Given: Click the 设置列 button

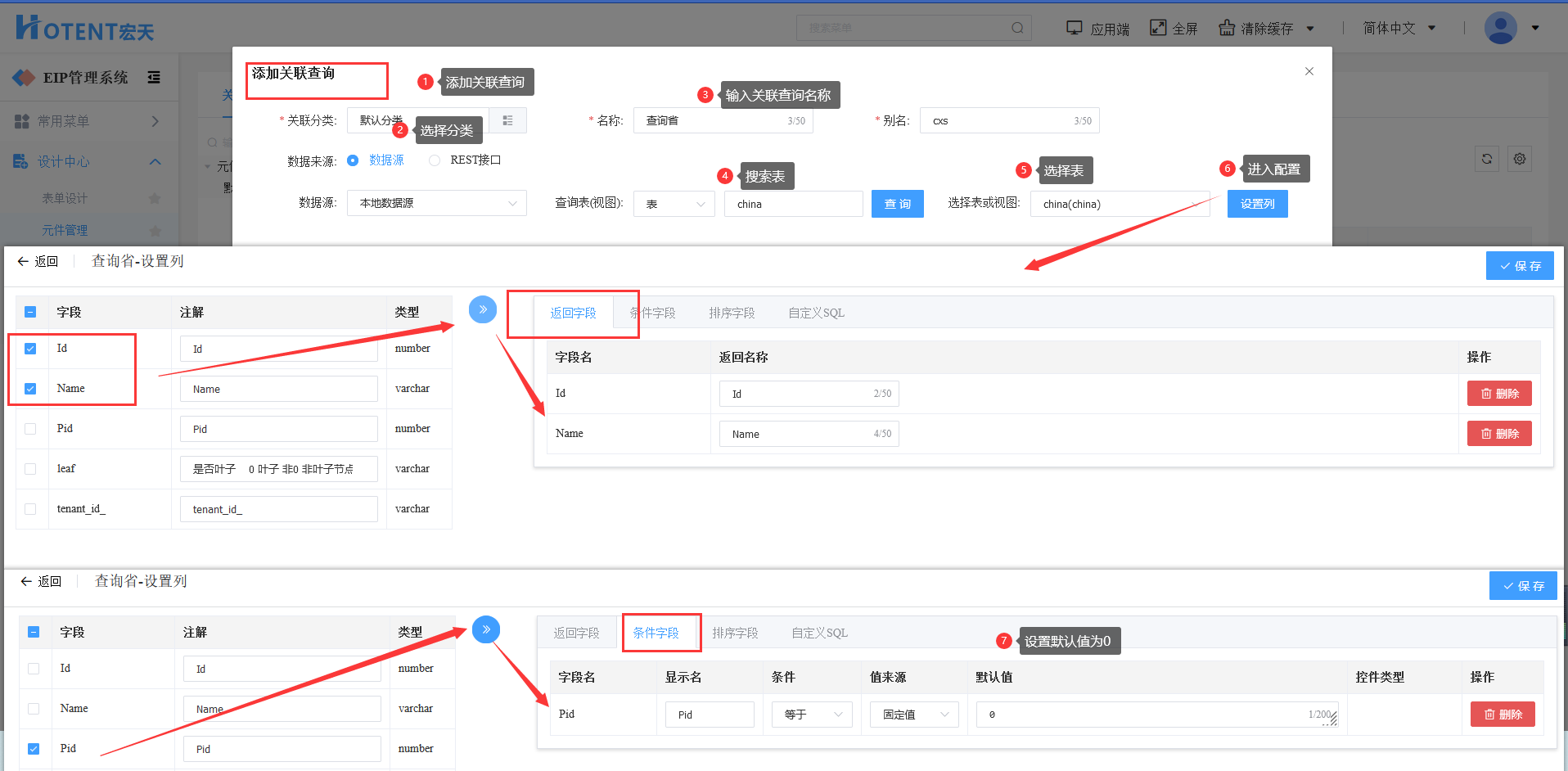Looking at the screenshot, I should coord(1257,204).
